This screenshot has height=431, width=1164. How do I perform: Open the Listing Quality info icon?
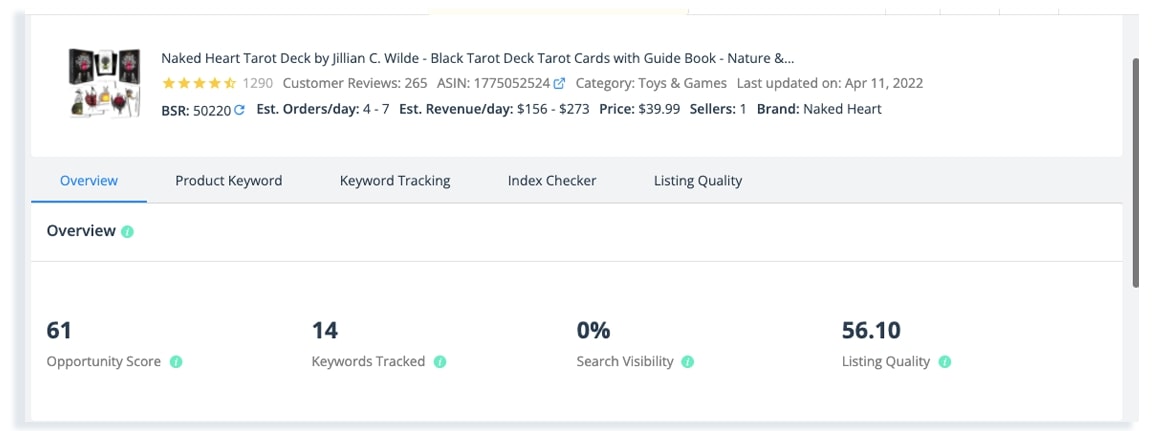(944, 362)
